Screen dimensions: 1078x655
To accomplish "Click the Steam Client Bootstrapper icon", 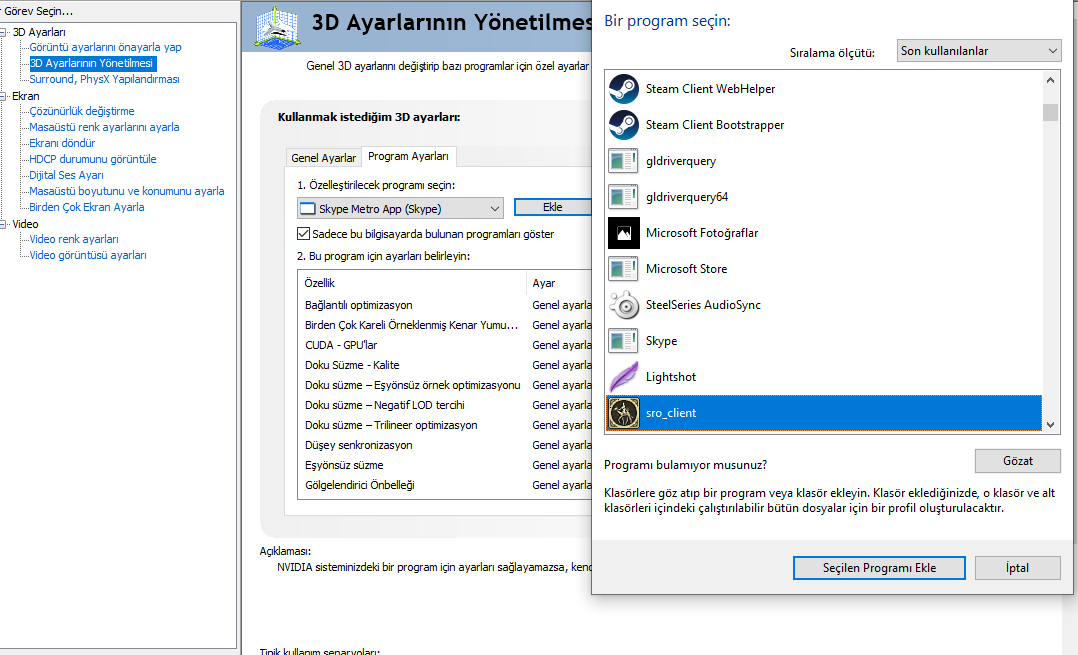I will tap(624, 125).
